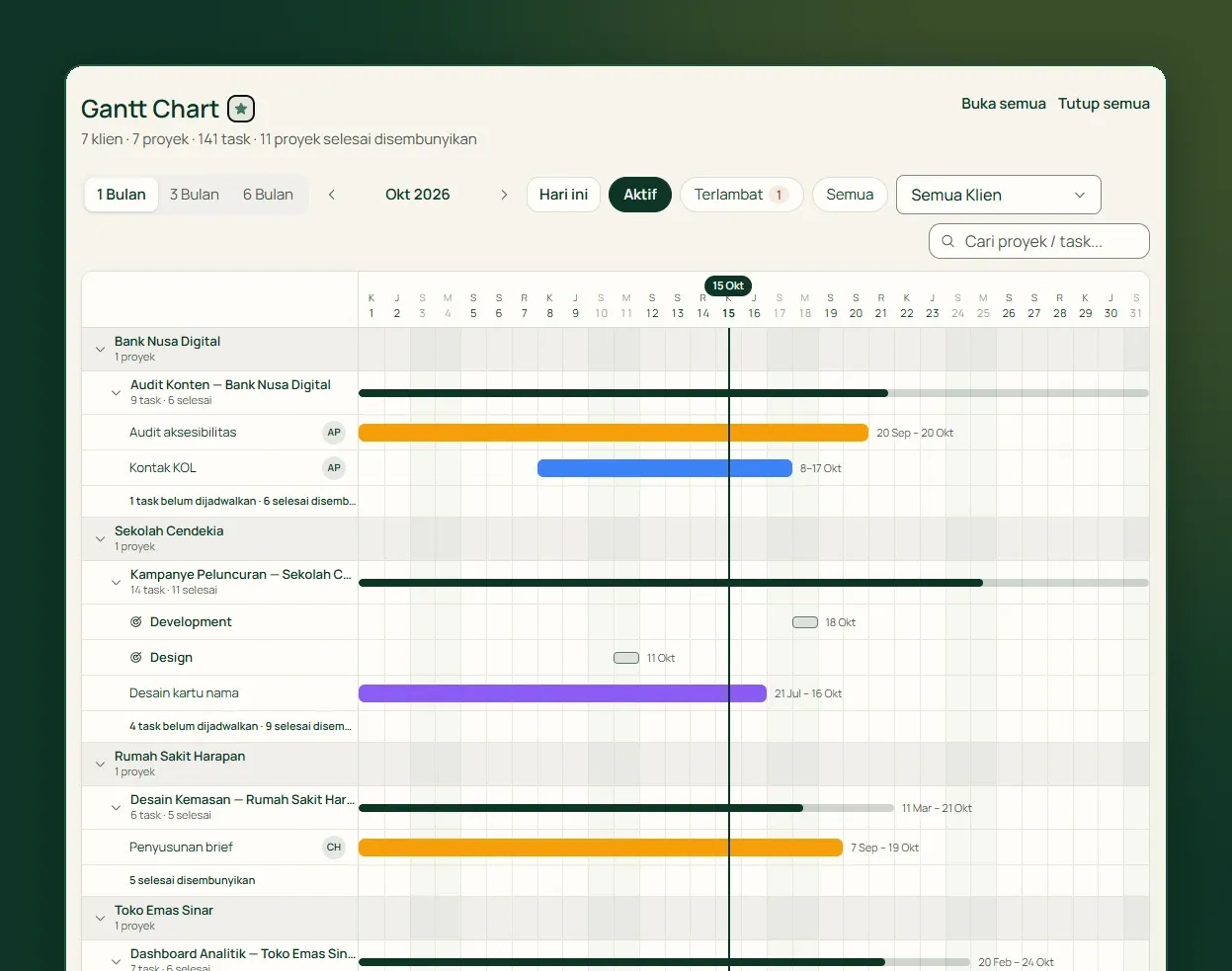
Task: Click the Audit Konten project progress bar
Action: click(x=754, y=393)
